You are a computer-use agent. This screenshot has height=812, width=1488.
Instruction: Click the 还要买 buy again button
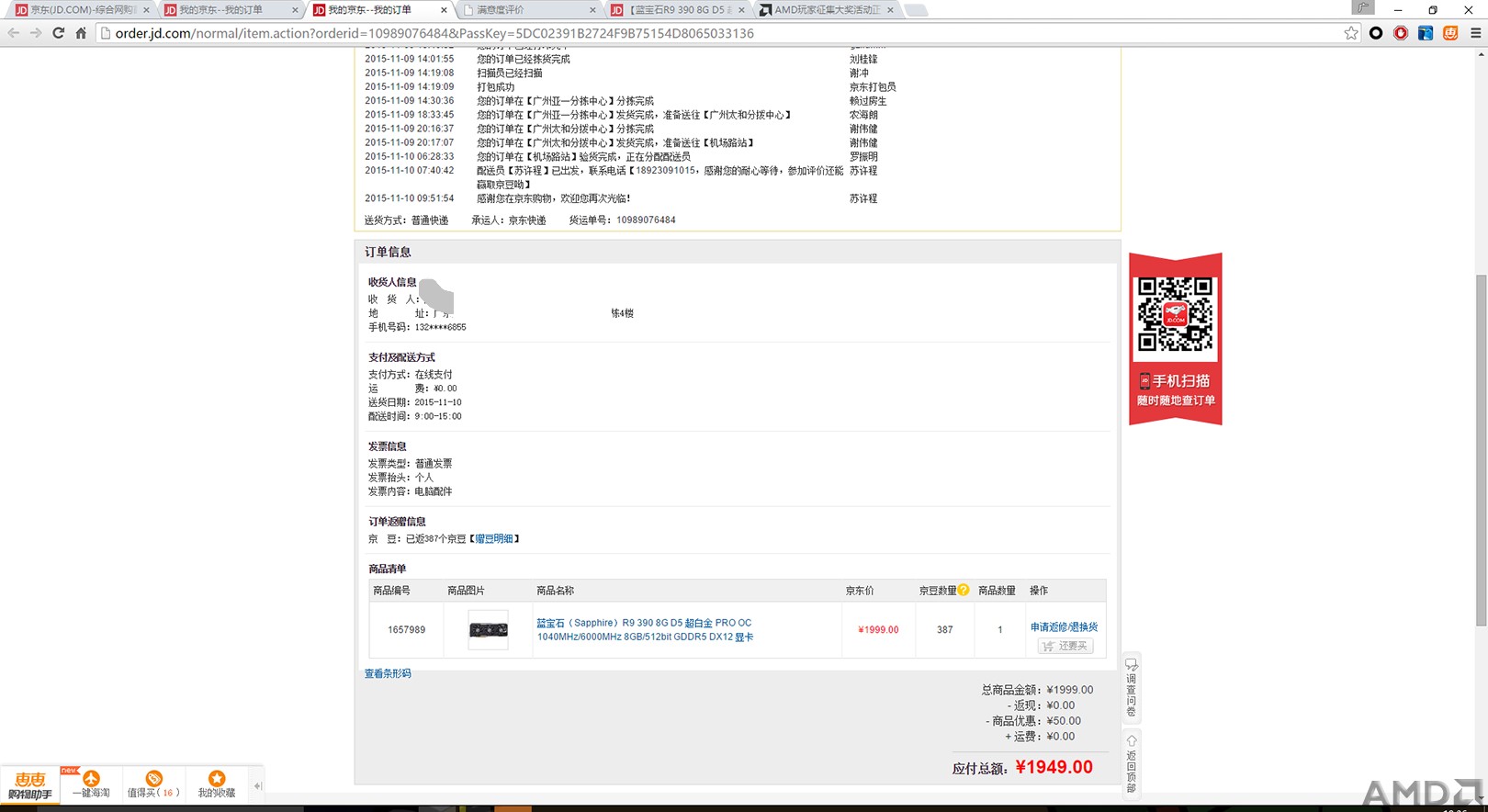[1065, 646]
